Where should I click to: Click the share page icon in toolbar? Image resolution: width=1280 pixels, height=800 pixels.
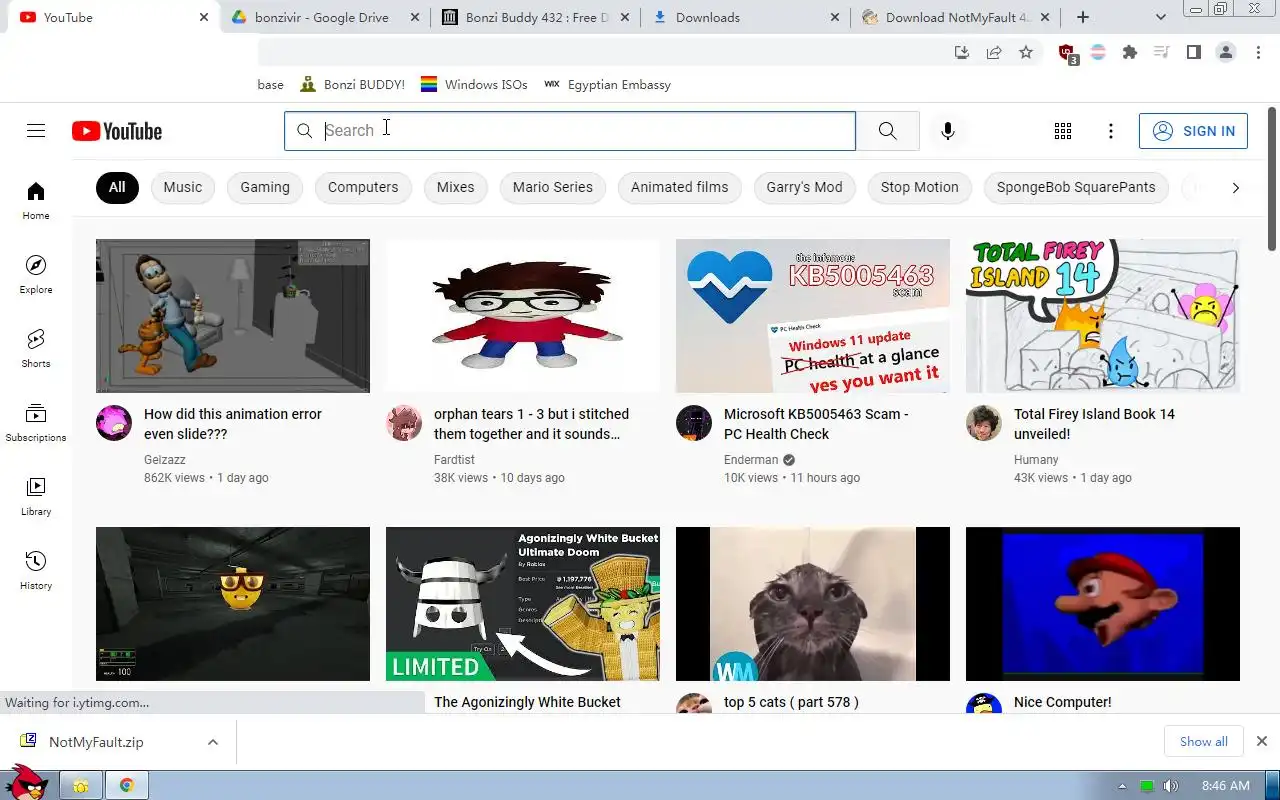[x=994, y=52]
